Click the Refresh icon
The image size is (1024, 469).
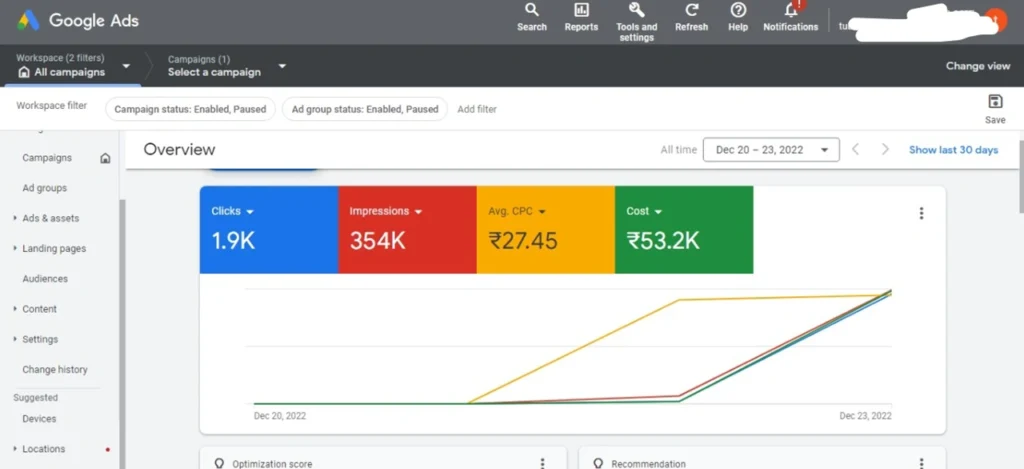click(691, 11)
